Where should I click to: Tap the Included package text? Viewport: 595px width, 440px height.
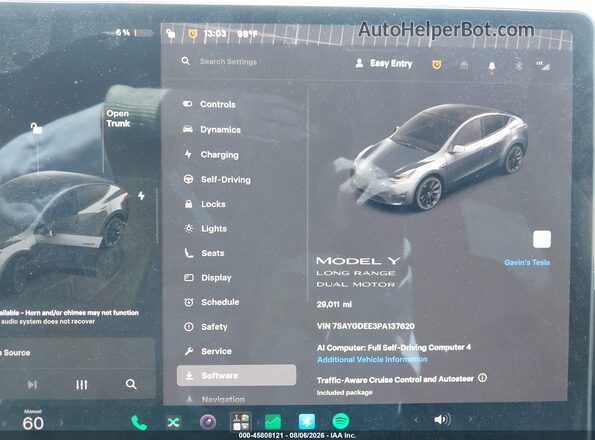tap(345, 393)
